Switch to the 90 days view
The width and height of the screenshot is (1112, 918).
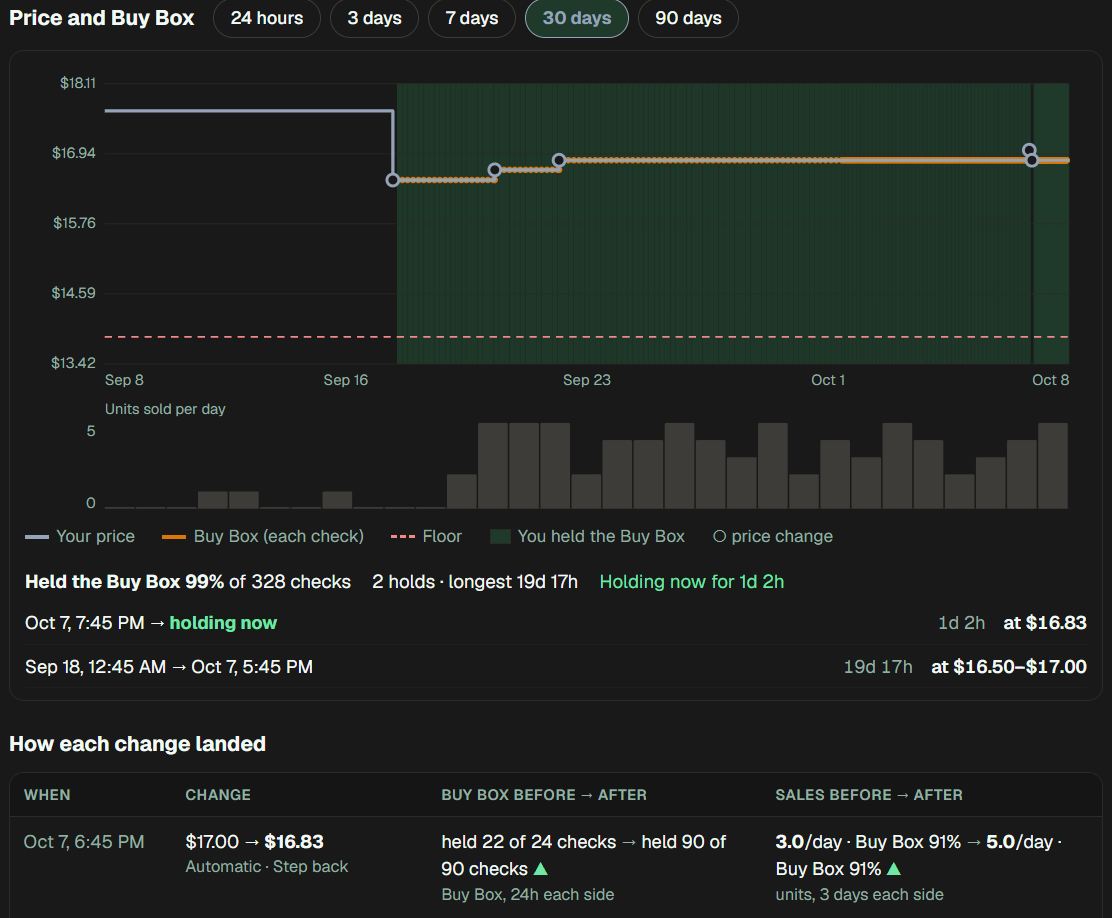click(x=688, y=18)
